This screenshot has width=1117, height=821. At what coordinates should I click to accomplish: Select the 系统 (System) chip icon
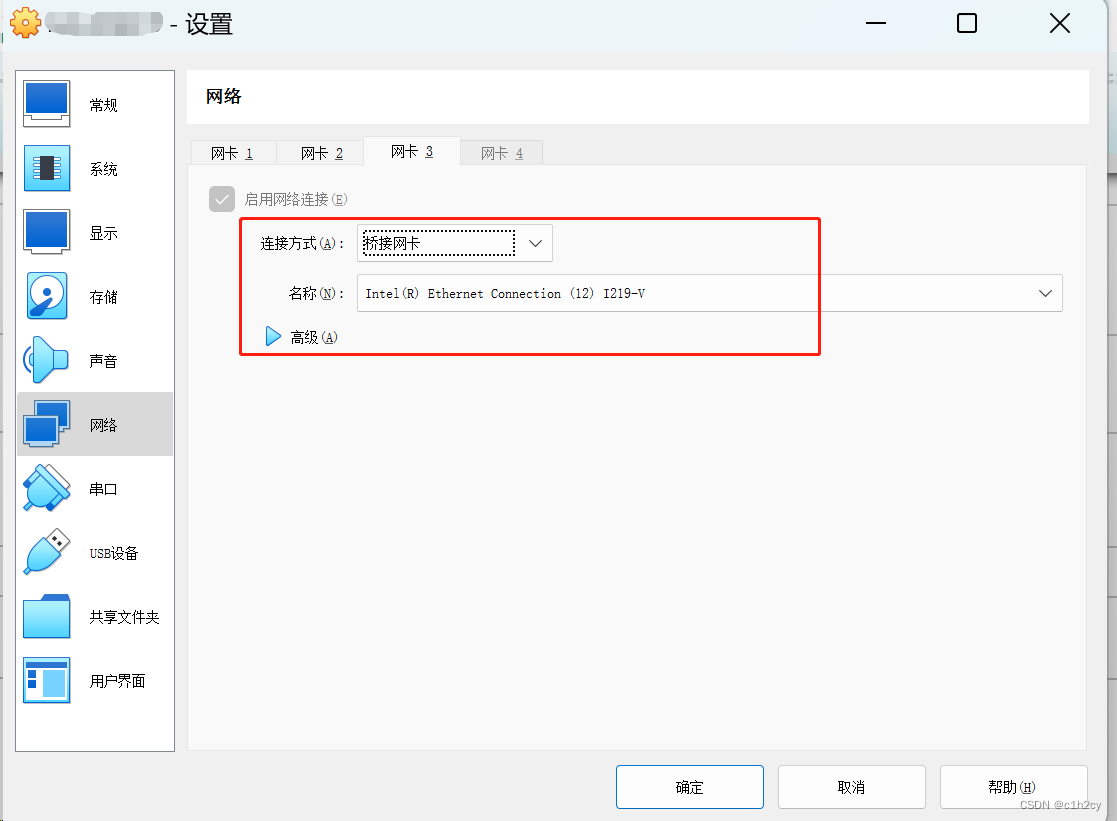click(46, 168)
